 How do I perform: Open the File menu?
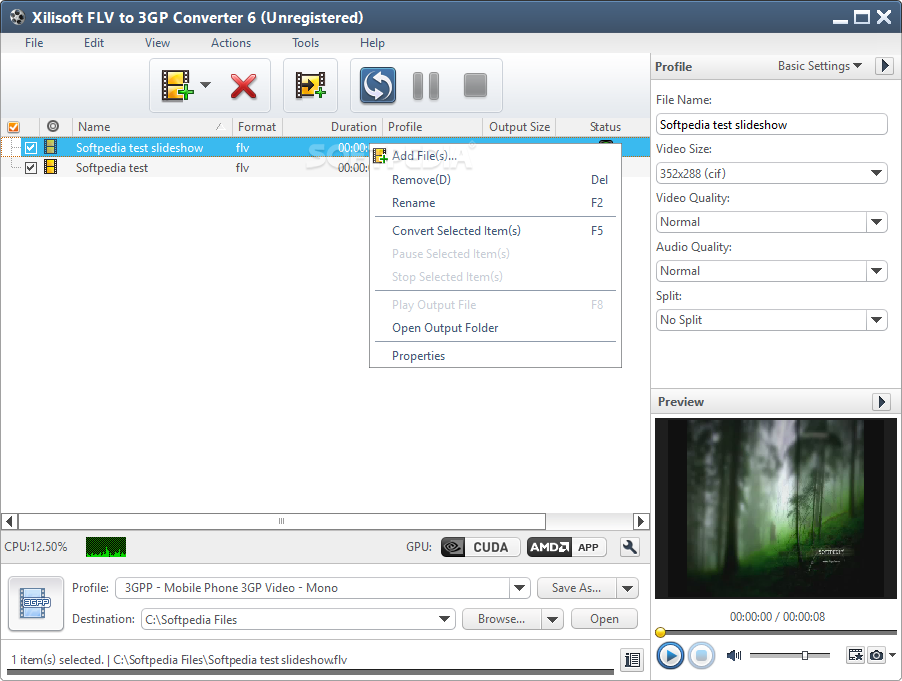[x=34, y=43]
